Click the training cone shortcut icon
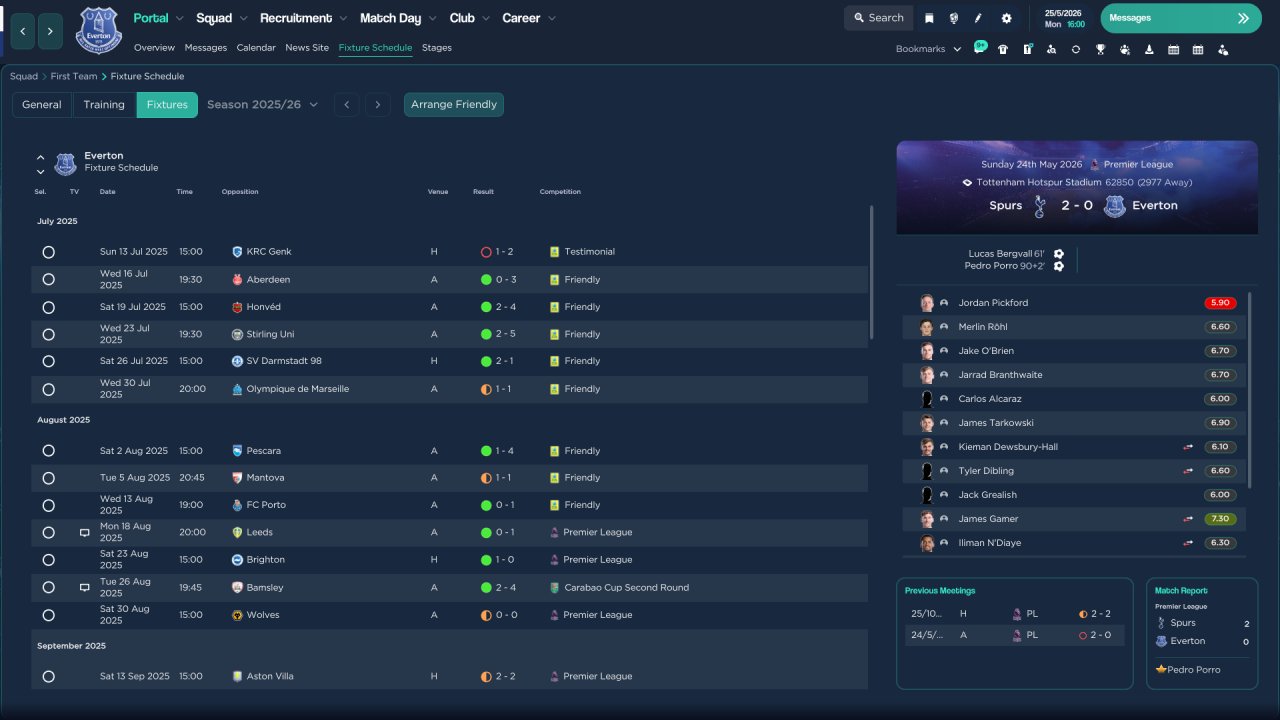Viewport: 1280px width, 720px height. (1149, 49)
